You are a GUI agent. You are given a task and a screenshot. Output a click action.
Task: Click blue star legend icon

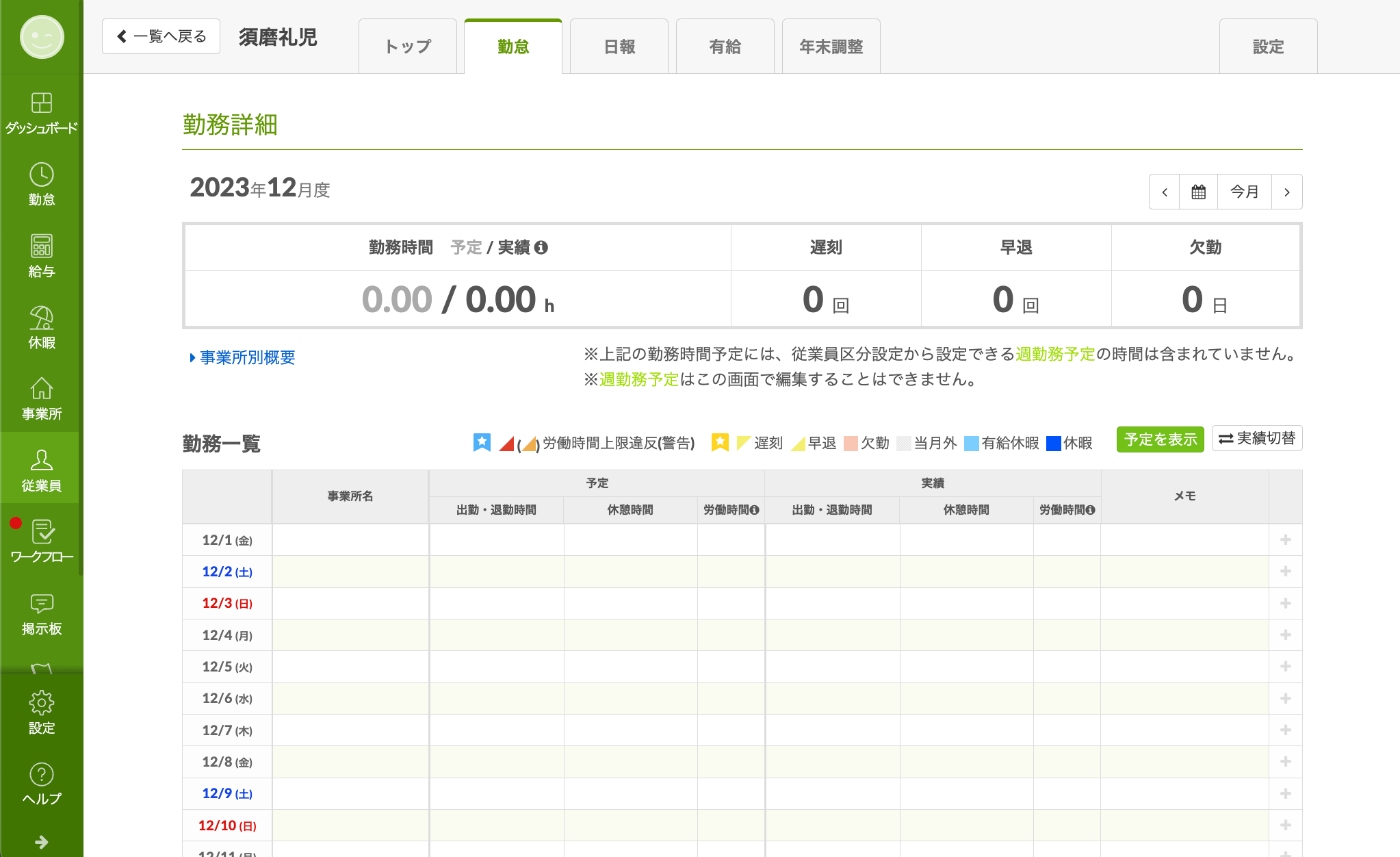(x=482, y=442)
